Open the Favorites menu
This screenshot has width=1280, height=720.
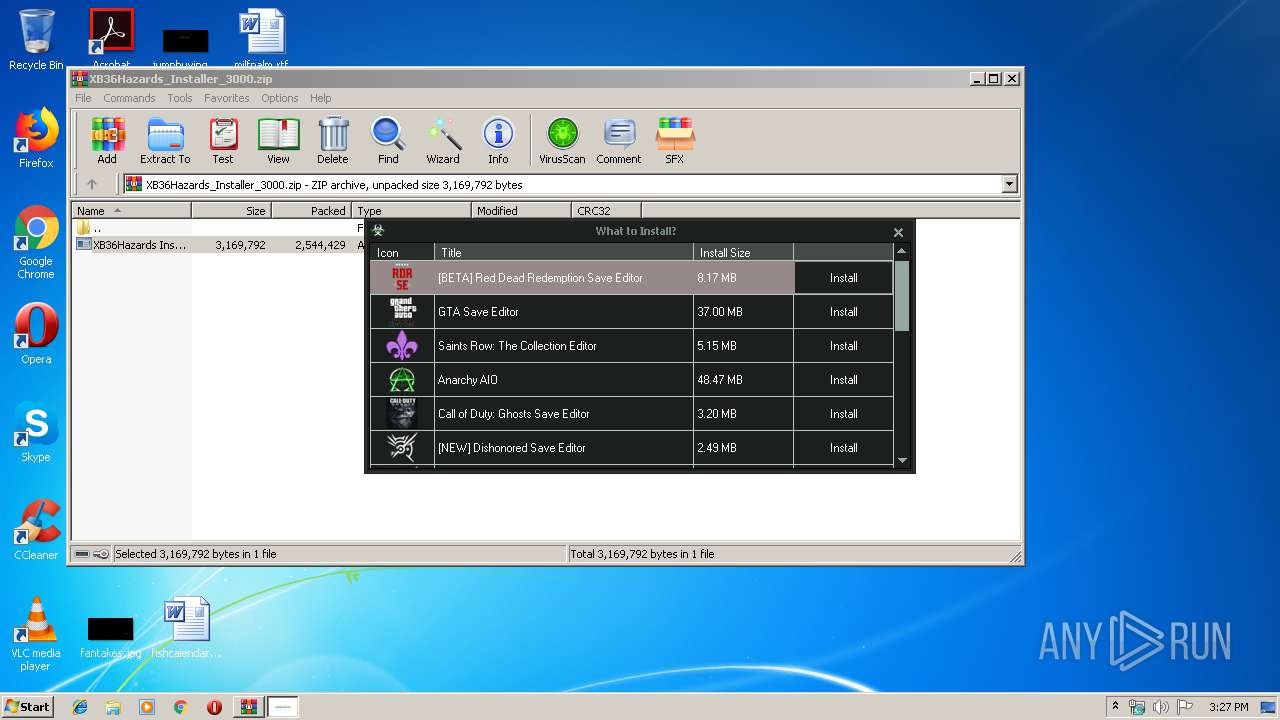click(x=227, y=98)
